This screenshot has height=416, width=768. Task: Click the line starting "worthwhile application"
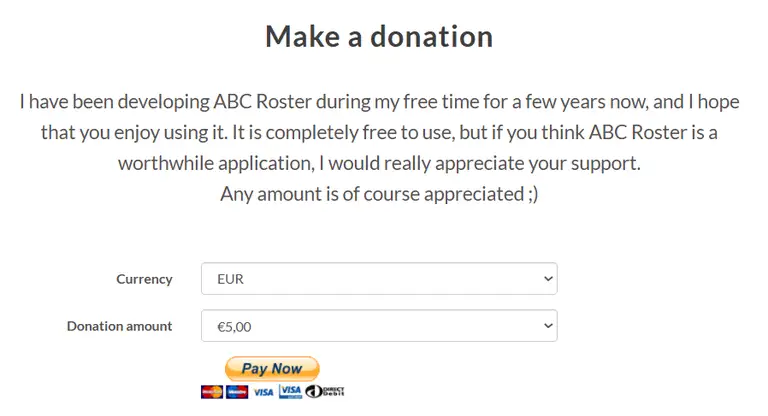379,163
